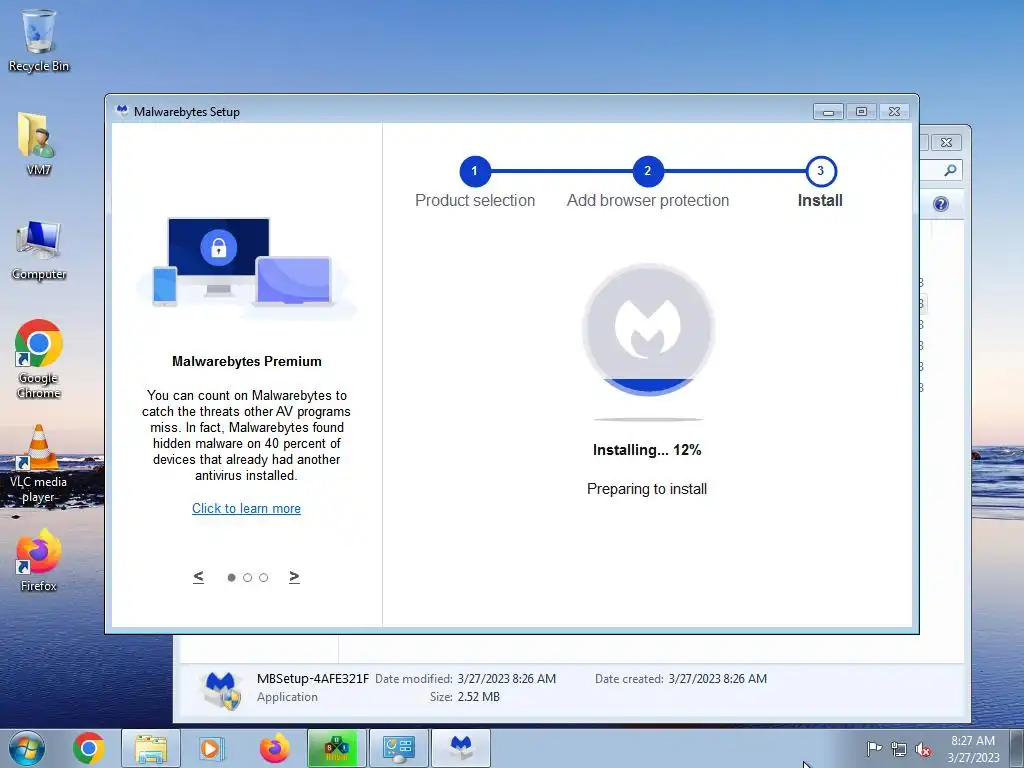1024x768 pixels.
Task: Open File Explorer in the taskbar
Action: coord(151,748)
